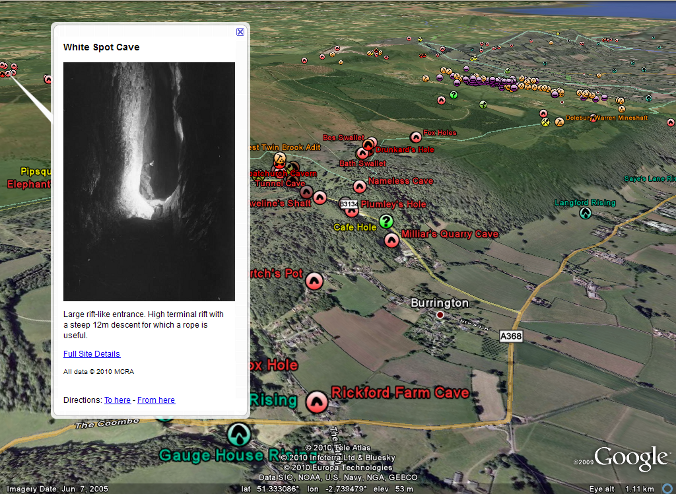Screen dimensions: 676x494
Task: Click the 'From here' directions link
Action: (156, 400)
